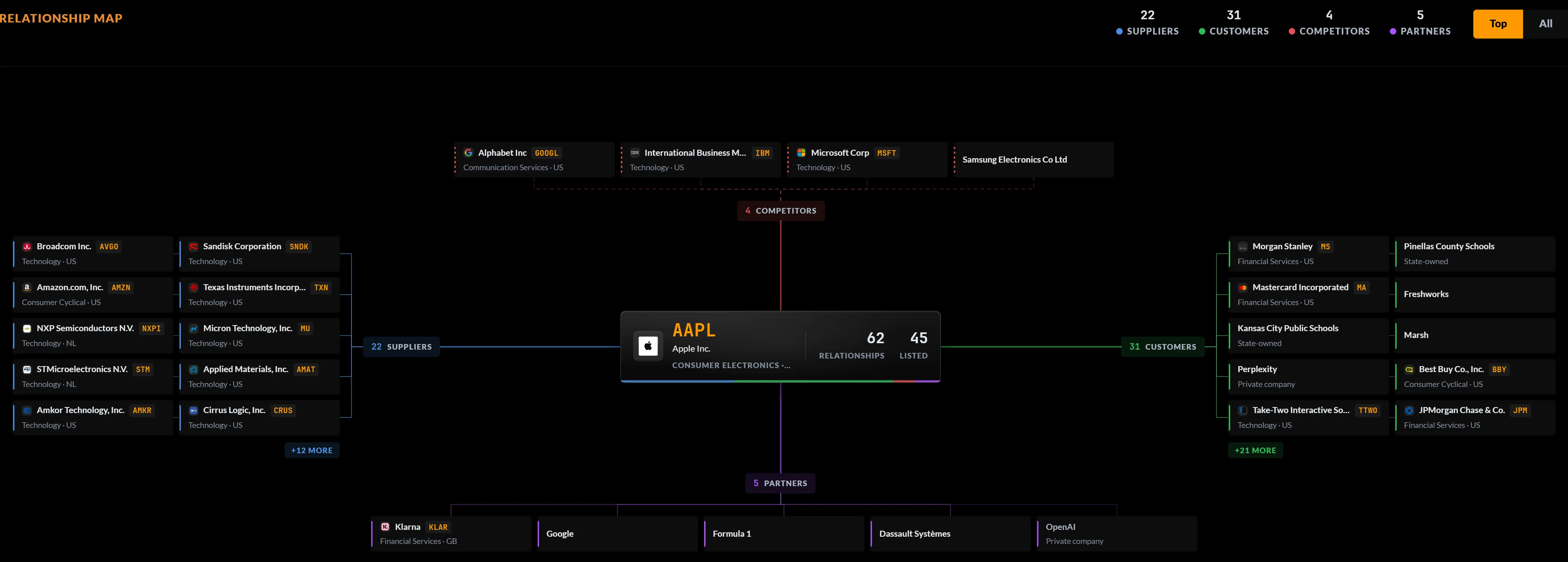This screenshot has width=1568, height=562.
Task: Click the RELATIONSHIP MAP title
Action: tap(61, 18)
